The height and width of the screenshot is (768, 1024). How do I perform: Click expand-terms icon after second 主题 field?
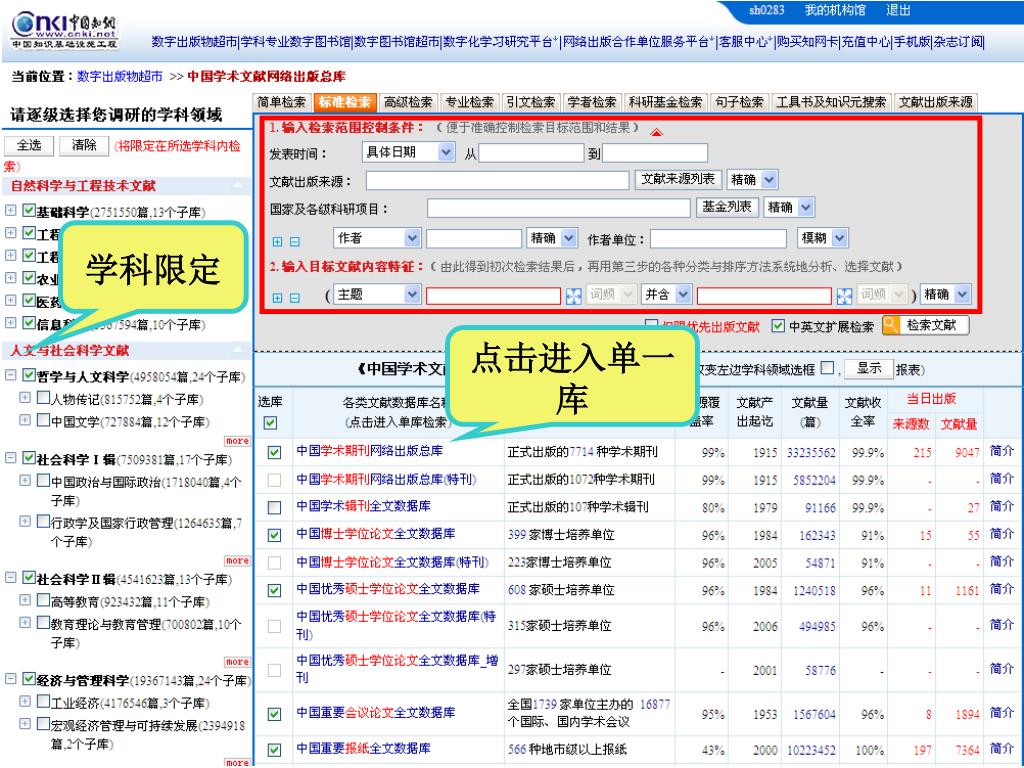(844, 296)
